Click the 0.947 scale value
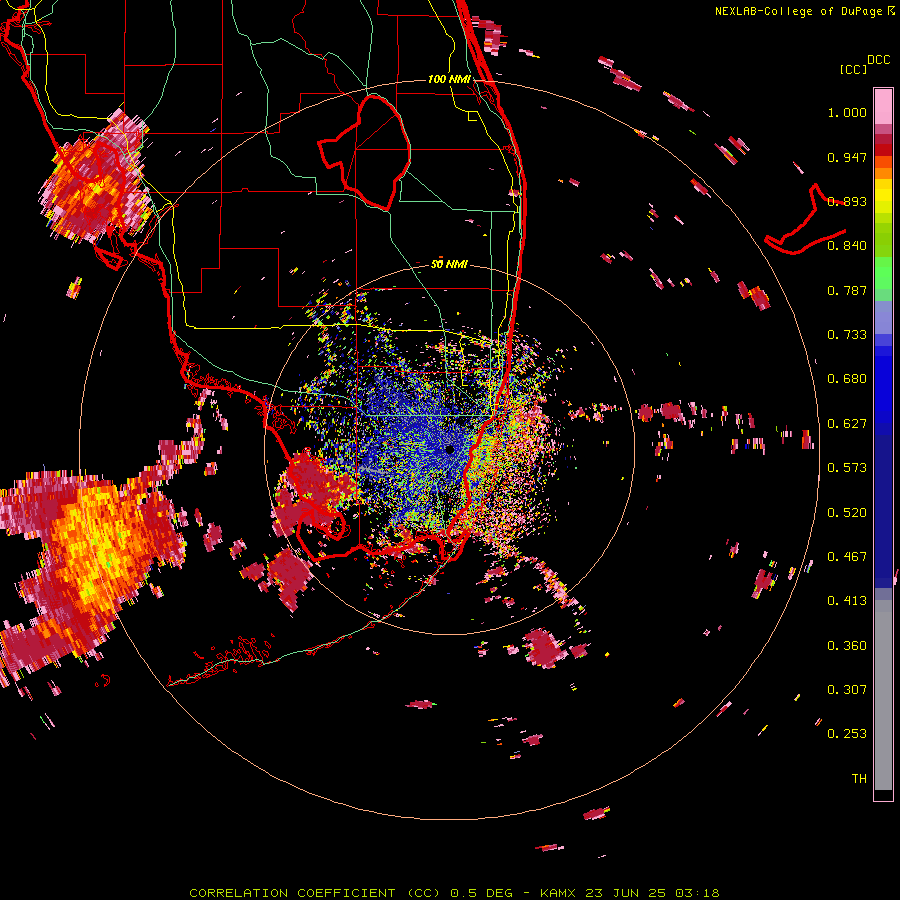900x900 pixels. pyautogui.click(x=847, y=157)
